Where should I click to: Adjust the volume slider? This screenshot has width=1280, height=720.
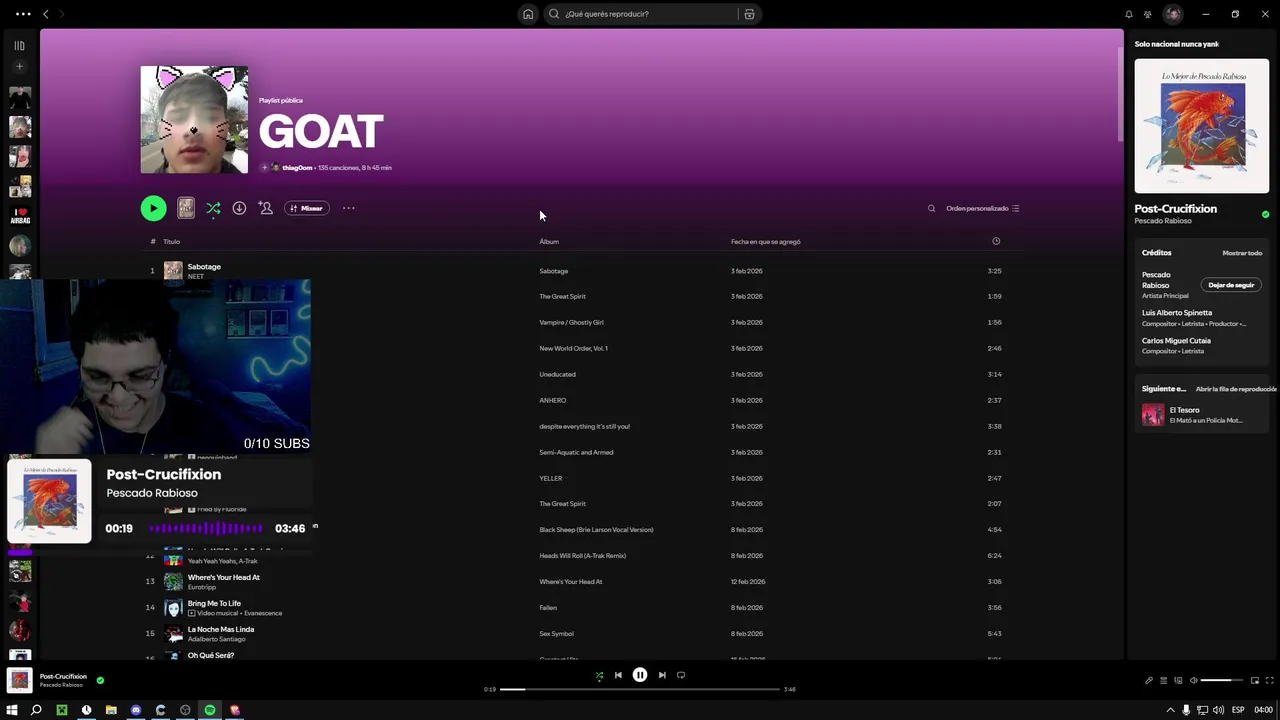click(1222, 680)
